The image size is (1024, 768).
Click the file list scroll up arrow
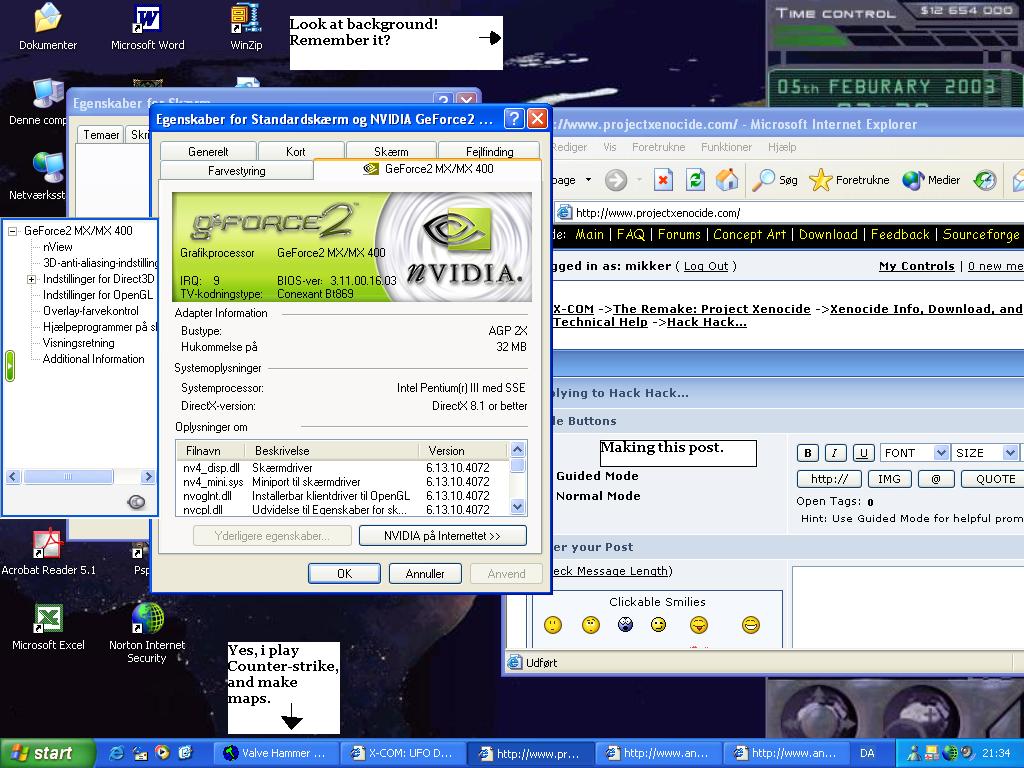517,449
